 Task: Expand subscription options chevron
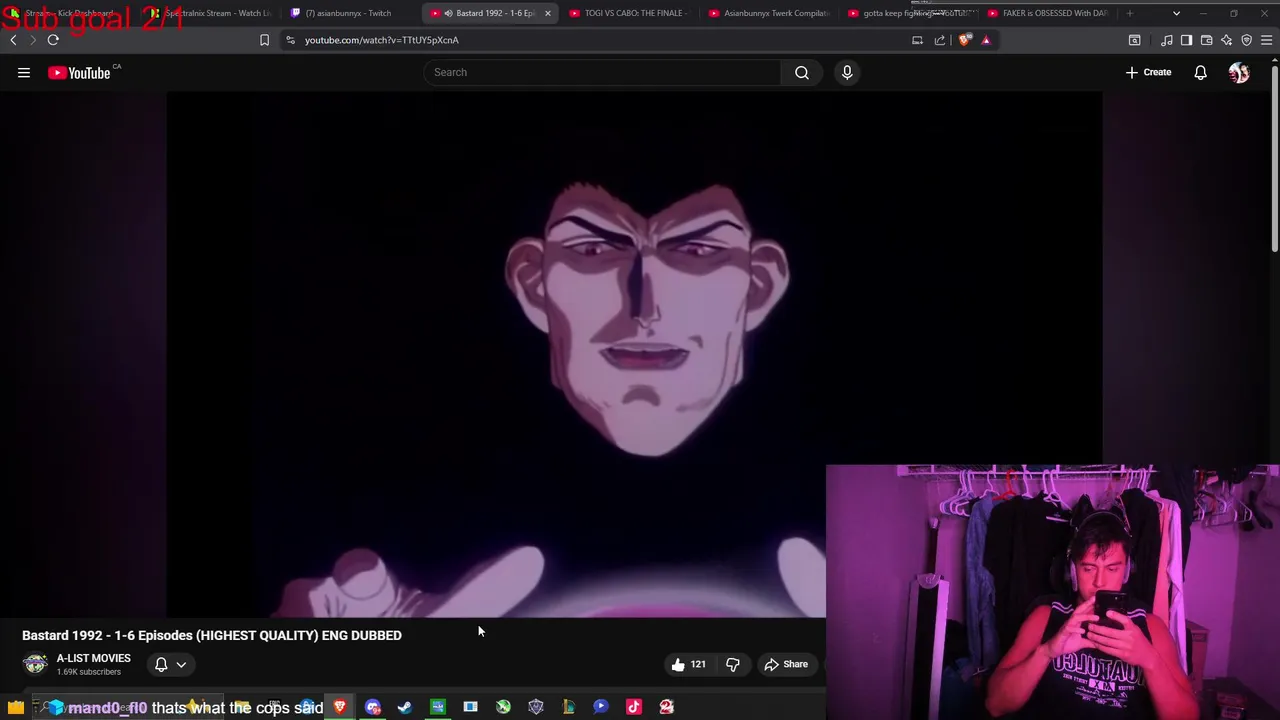coord(181,664)
